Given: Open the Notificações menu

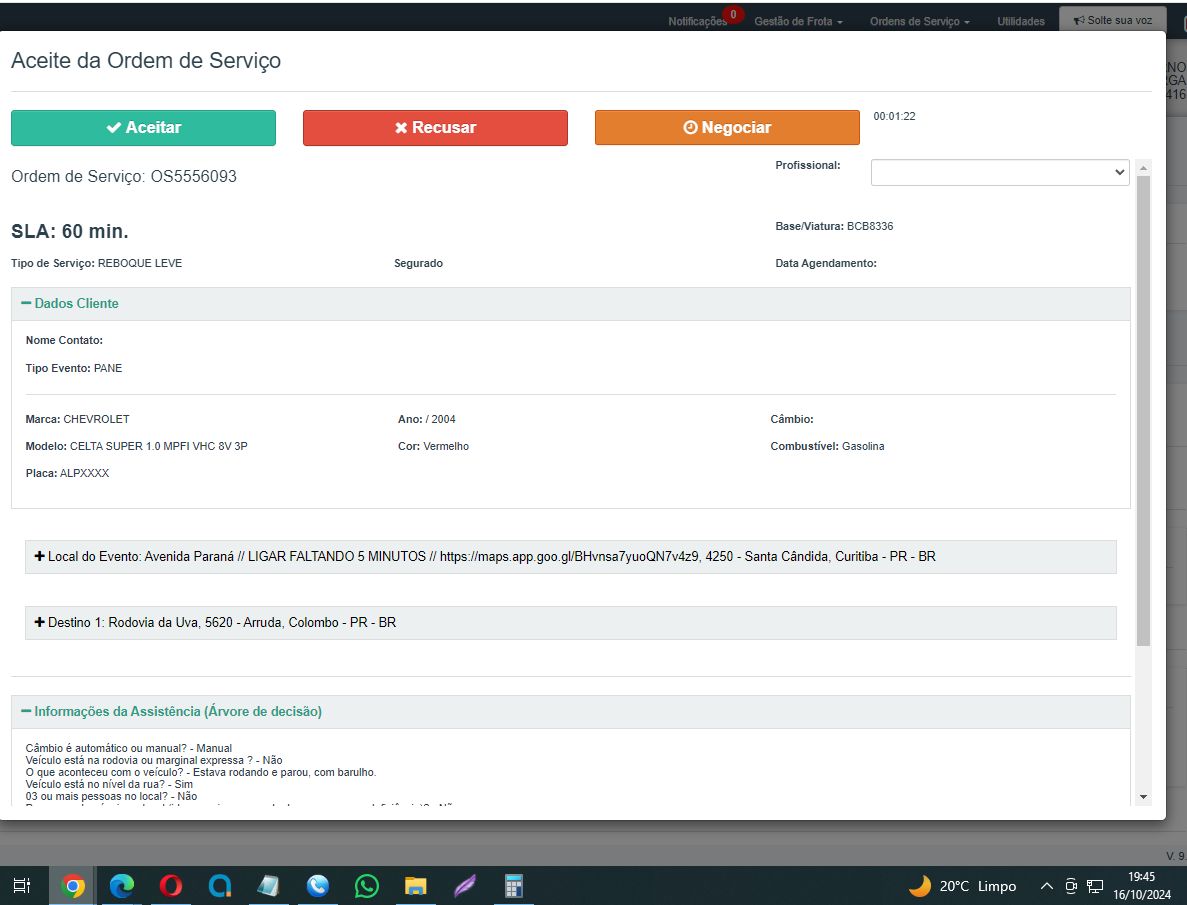Looking at the screenshot, I should click(697, 21).
